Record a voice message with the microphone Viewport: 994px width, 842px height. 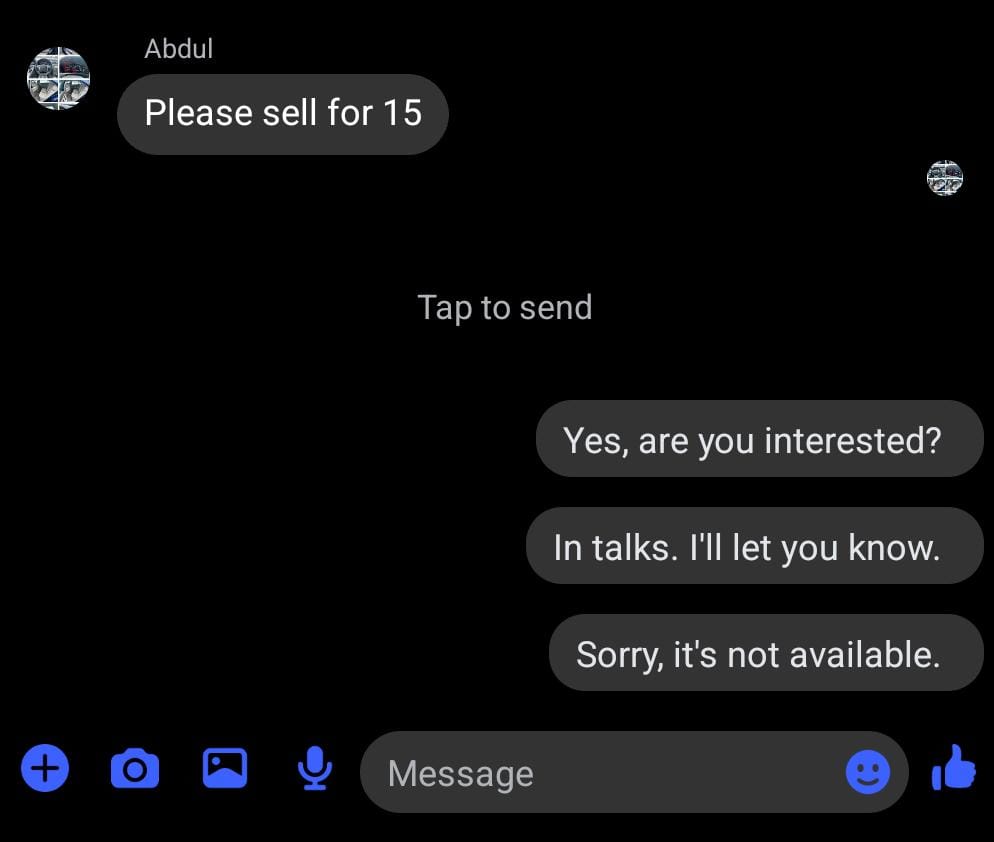pos(315,769)
